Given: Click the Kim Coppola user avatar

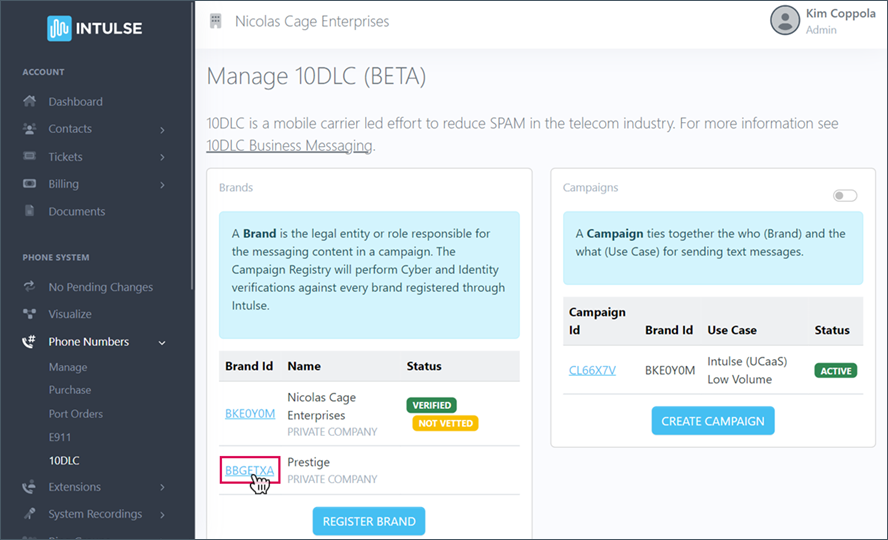Looking at the screenshot, I should pos(785,20).
